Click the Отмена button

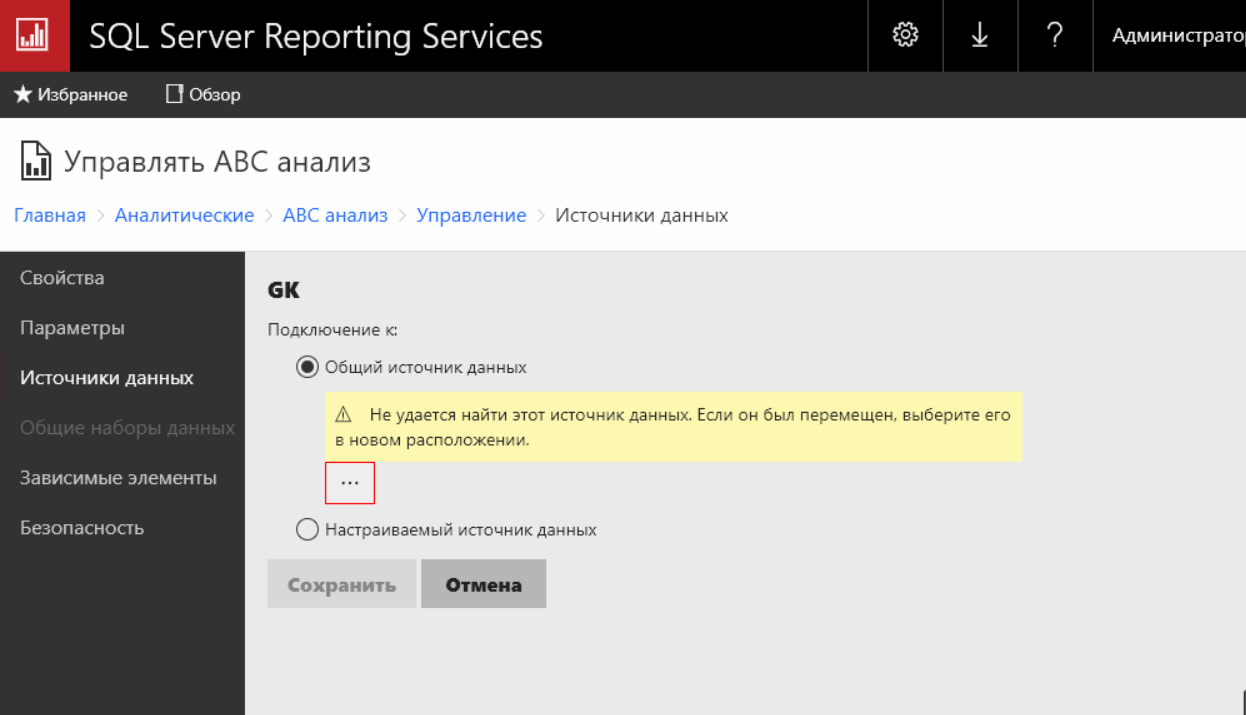(484, 584)
